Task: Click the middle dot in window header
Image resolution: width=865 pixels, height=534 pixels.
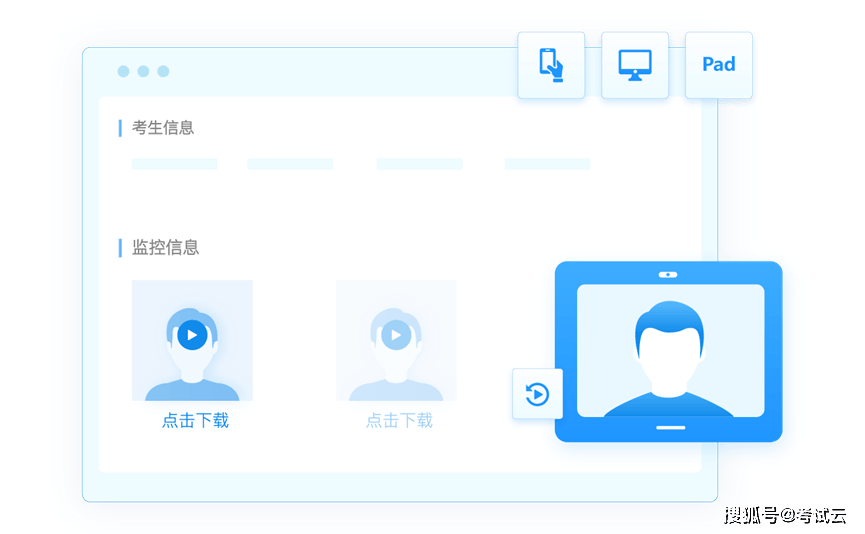Action: click(143, 71)
